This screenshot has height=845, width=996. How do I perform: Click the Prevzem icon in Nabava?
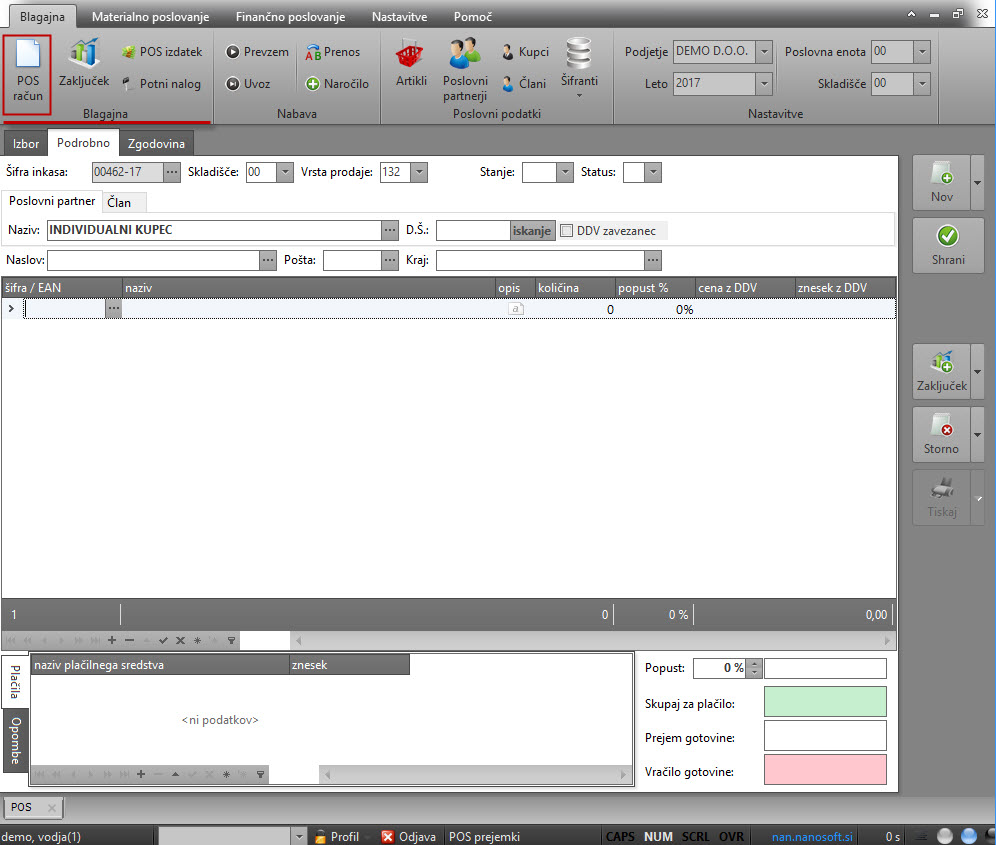[233, 52]
